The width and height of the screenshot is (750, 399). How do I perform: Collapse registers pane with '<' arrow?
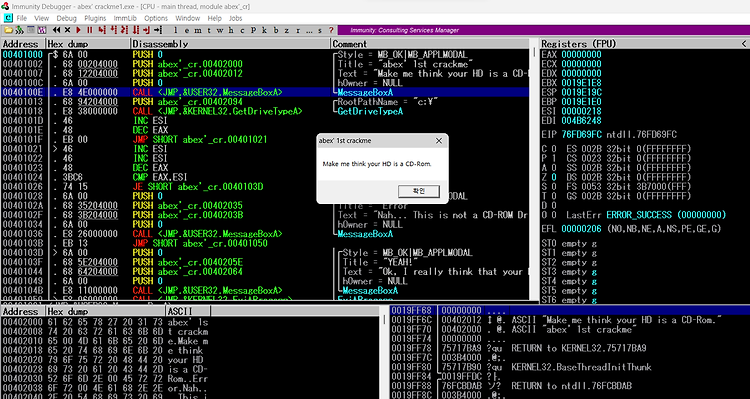pos(744,44)
